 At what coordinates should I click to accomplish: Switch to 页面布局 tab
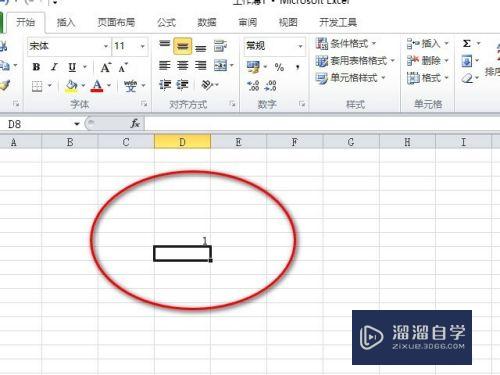pyautogui.click(x=116, y=22)
